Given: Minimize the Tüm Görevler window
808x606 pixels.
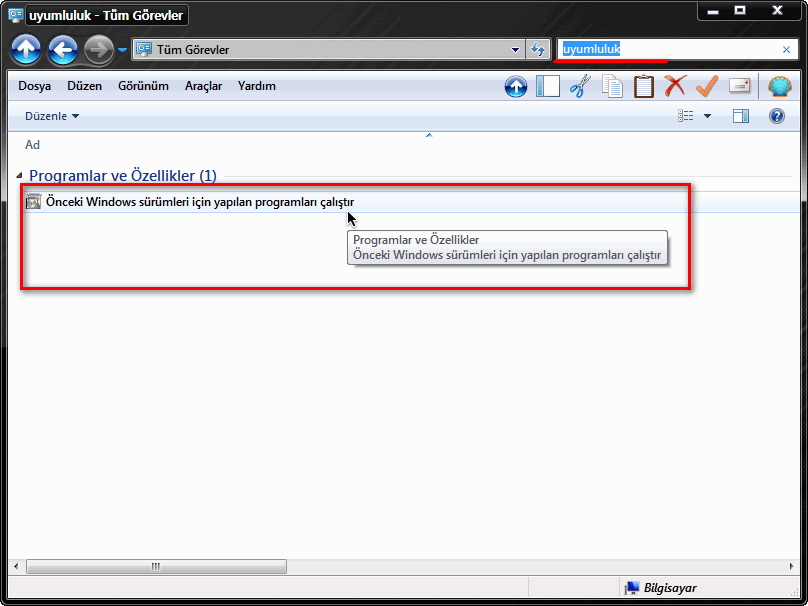Looking at the screenshot, I should 713,10.
